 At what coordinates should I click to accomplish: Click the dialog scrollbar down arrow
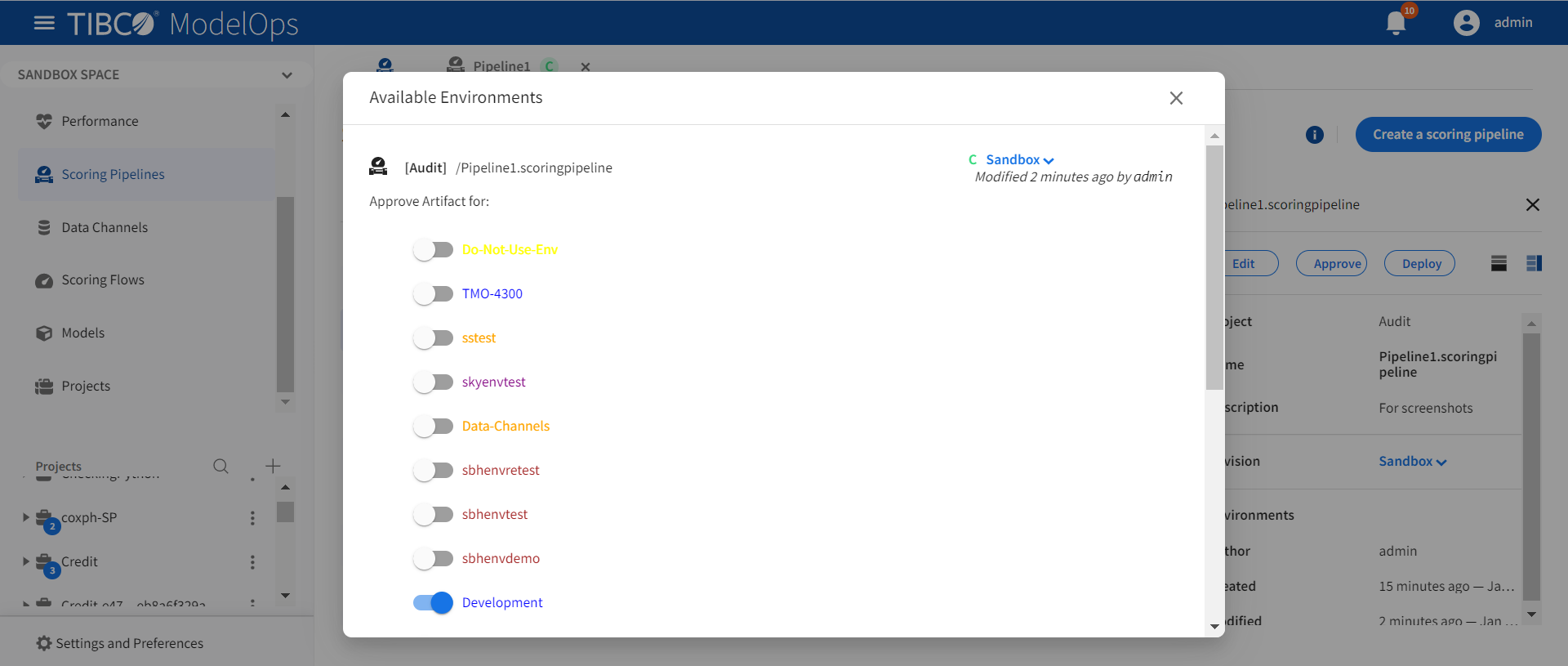point(1214,627)
